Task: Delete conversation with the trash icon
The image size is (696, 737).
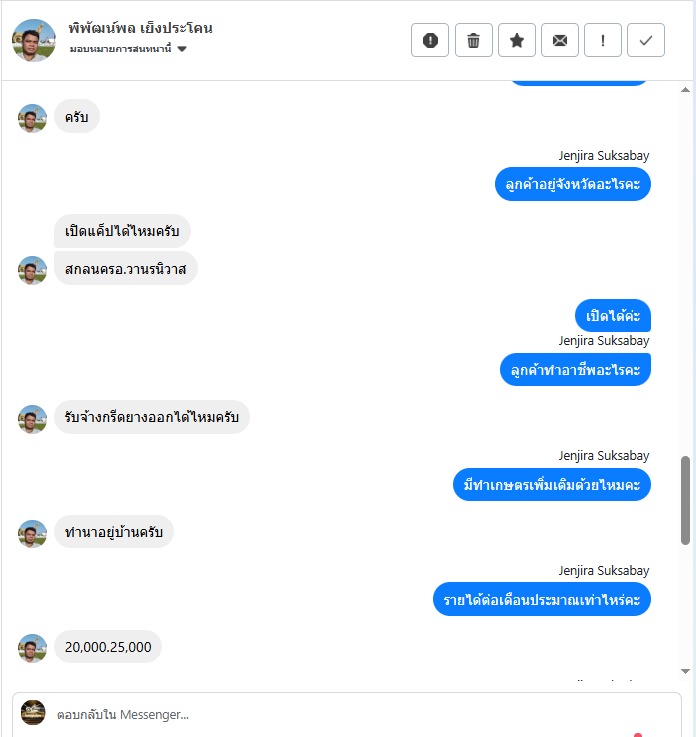Action: coord(473,40)
